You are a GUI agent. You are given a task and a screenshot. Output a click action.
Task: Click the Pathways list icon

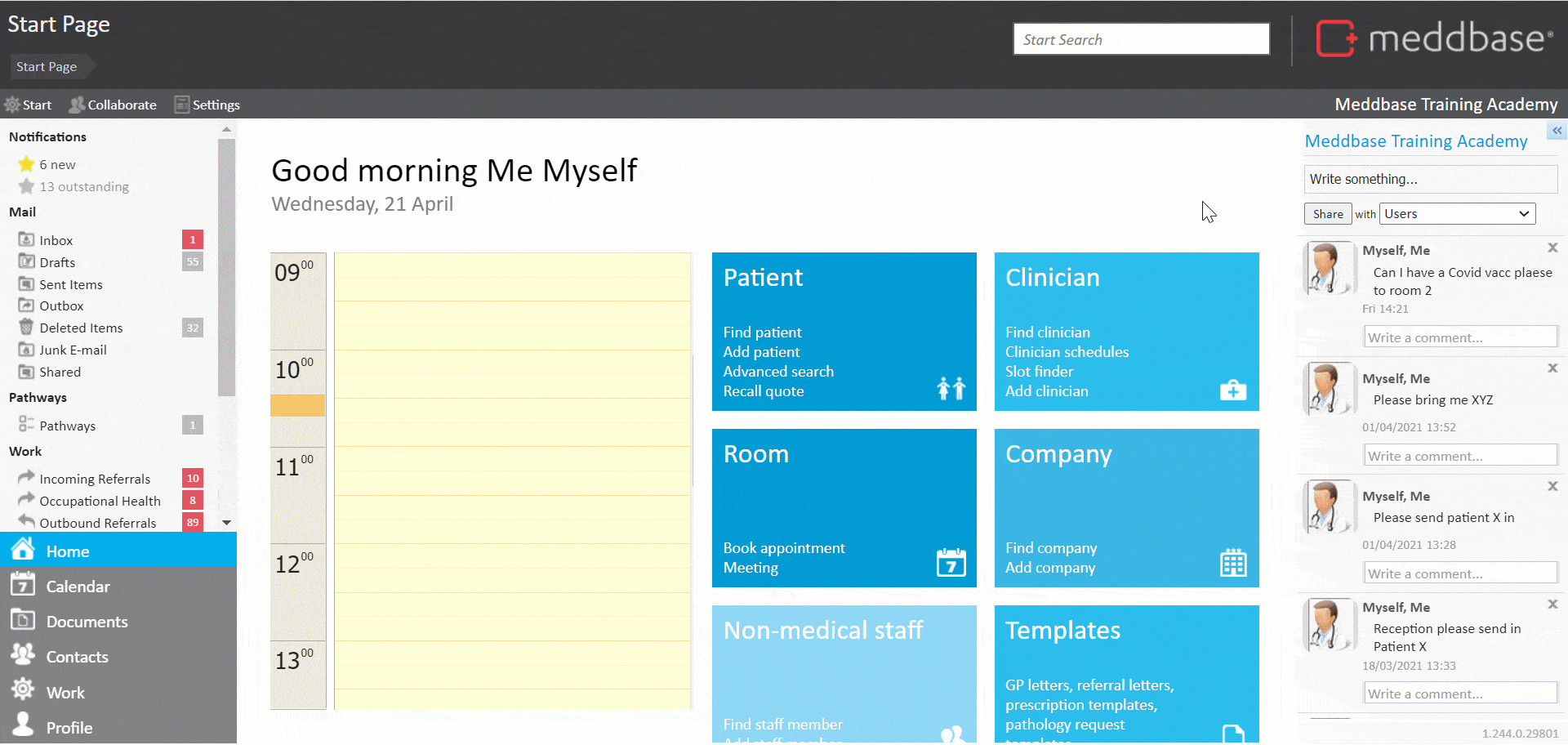click(x=26, y=425)
